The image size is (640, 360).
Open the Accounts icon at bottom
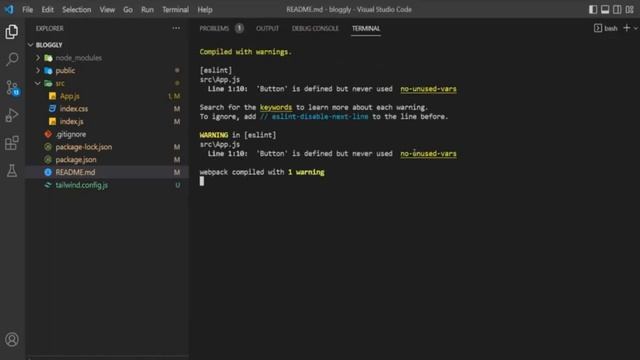click(x=12, y=339)
